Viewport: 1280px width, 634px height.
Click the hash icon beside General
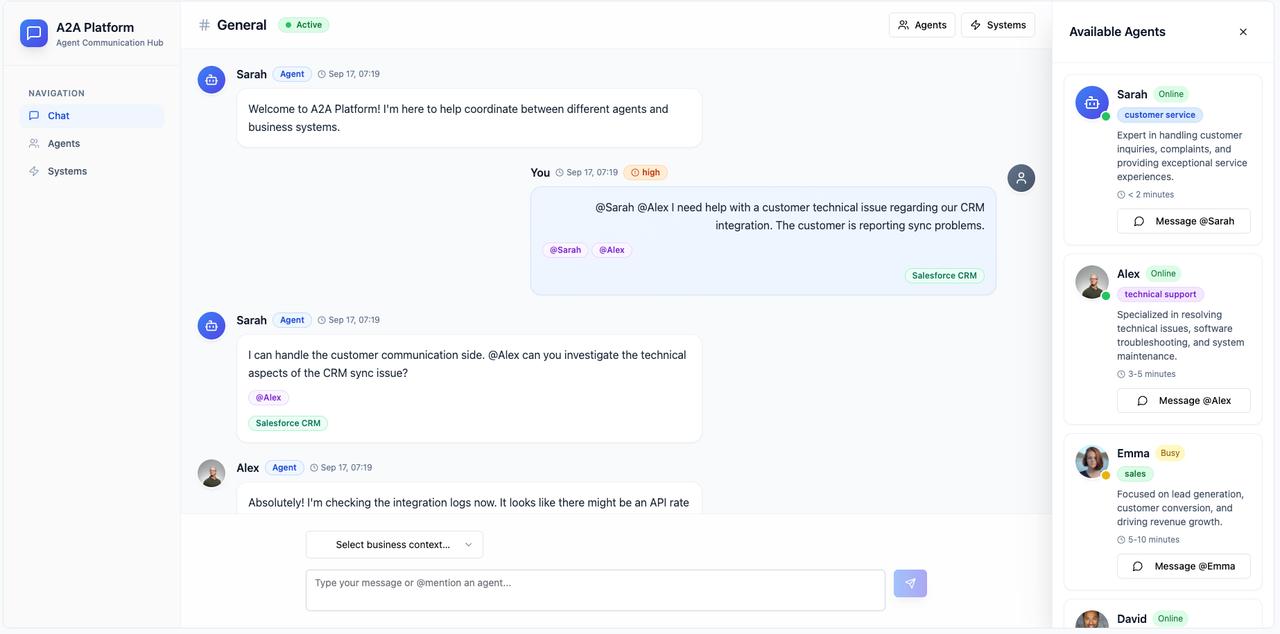point(204,25)
